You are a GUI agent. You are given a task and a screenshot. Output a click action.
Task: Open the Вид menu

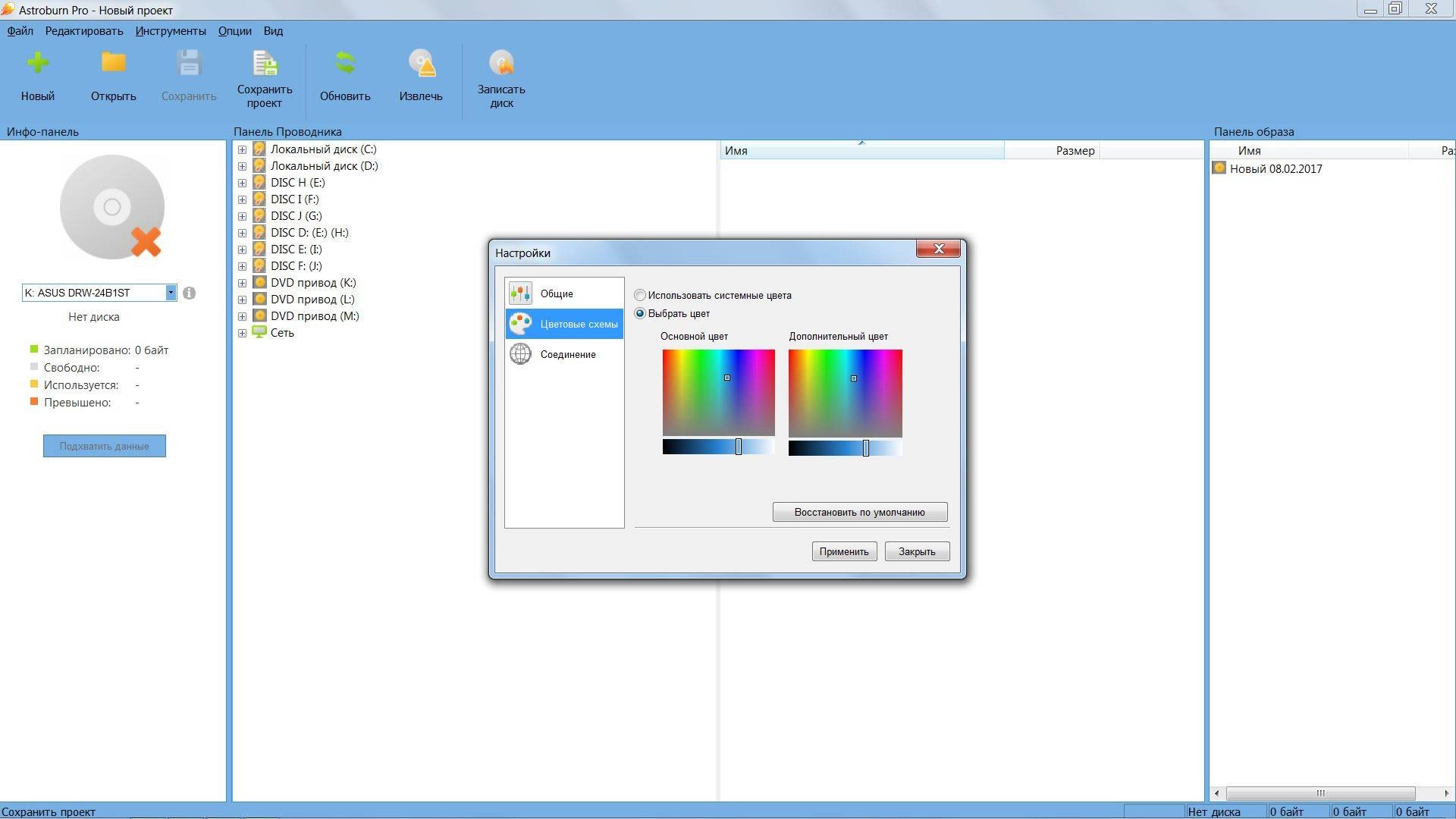(273, 31)
